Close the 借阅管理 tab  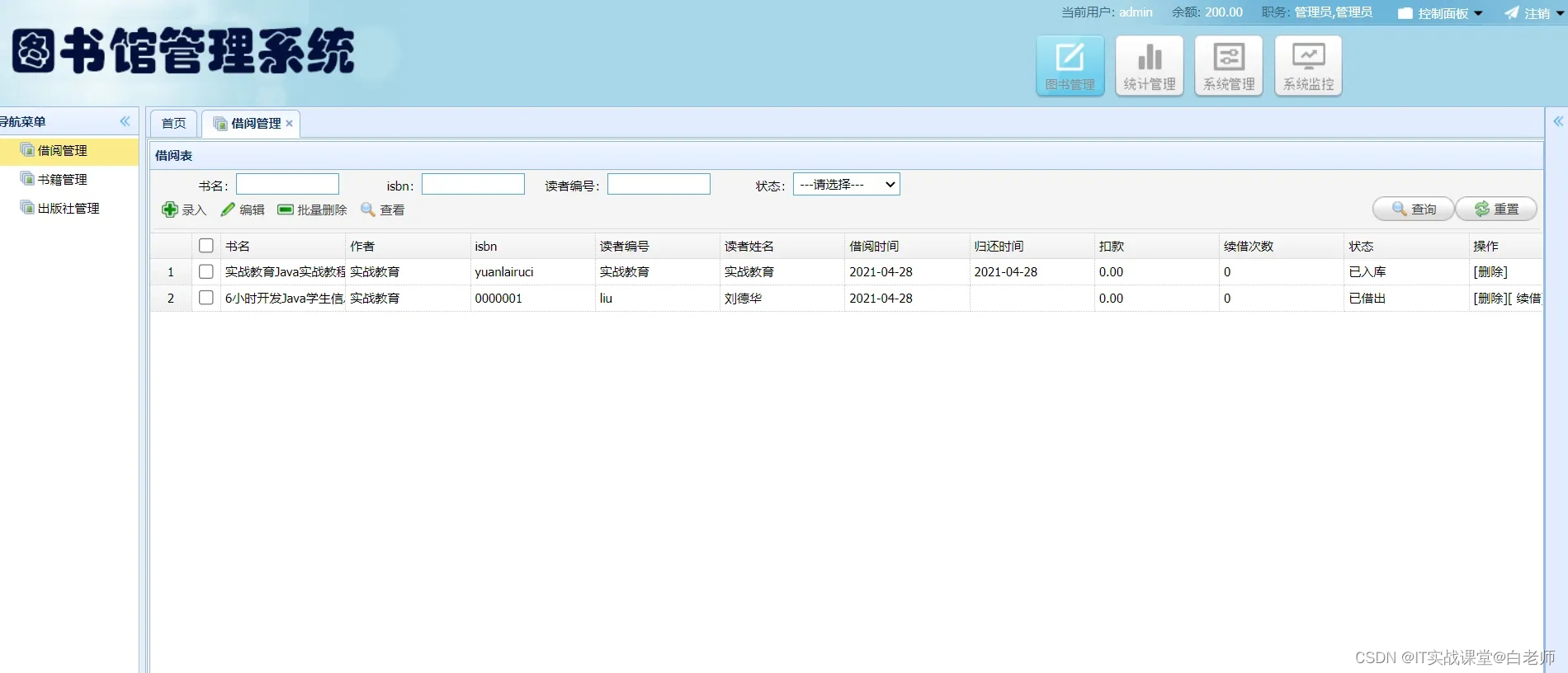(290, 124)
